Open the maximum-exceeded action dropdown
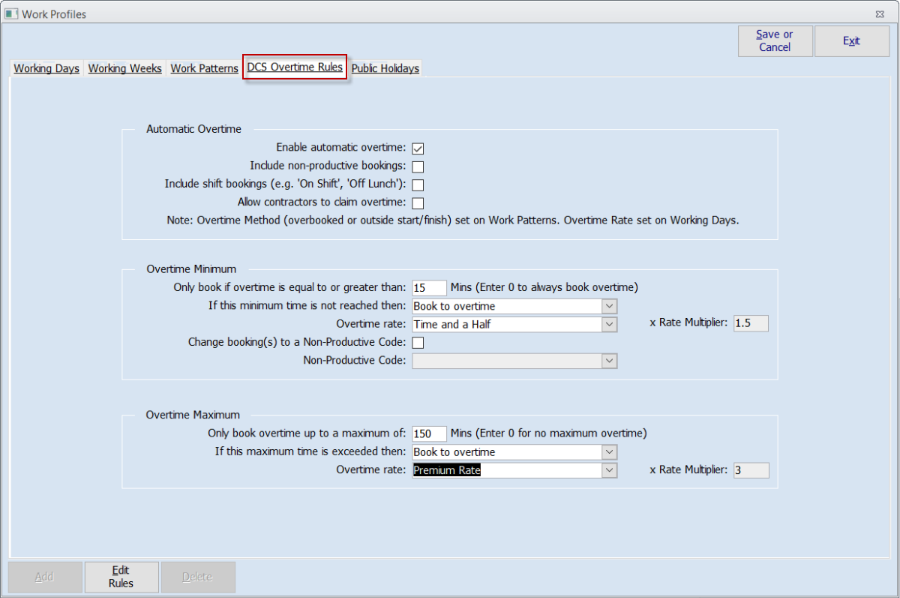 point(609,452)
